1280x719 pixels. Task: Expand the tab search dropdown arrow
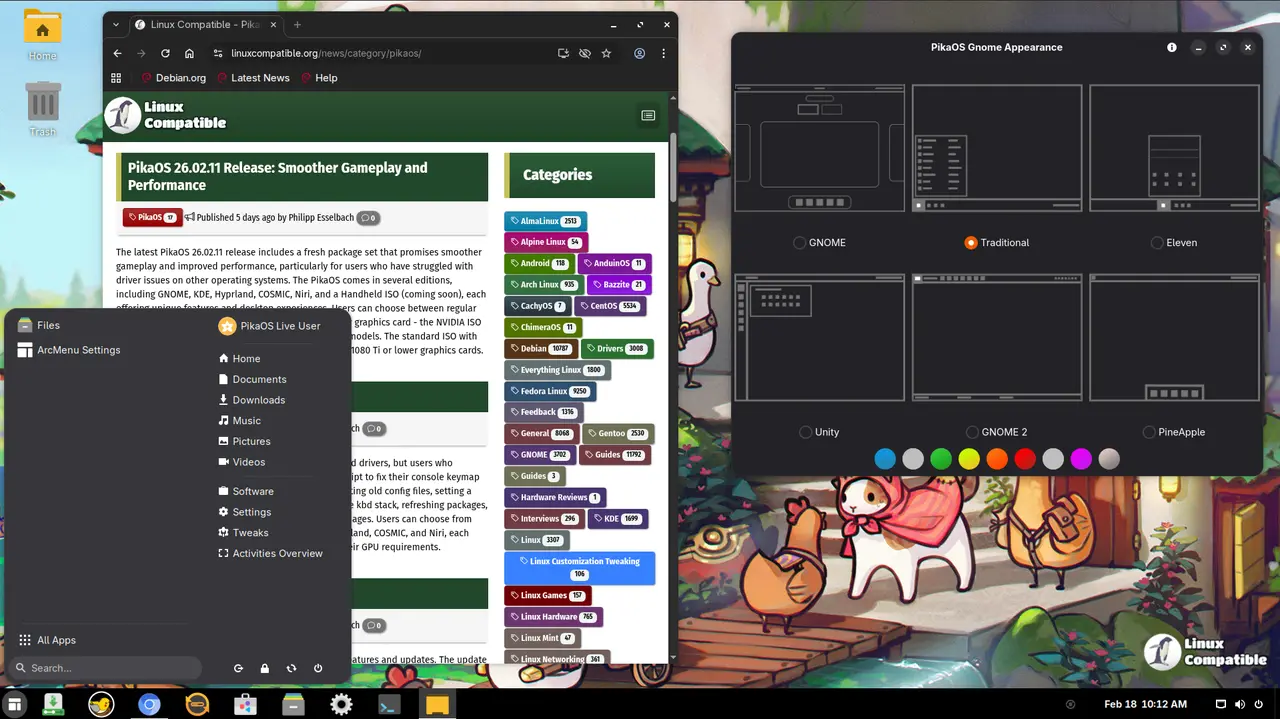coord(117,24)
